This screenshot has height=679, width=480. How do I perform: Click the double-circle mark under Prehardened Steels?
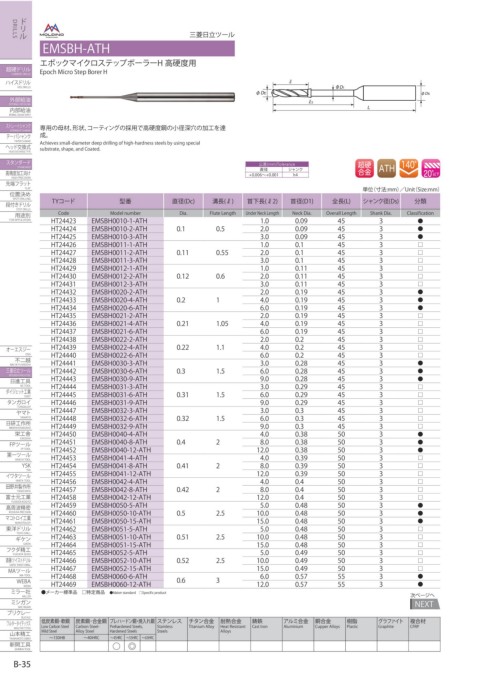(132, 646)
